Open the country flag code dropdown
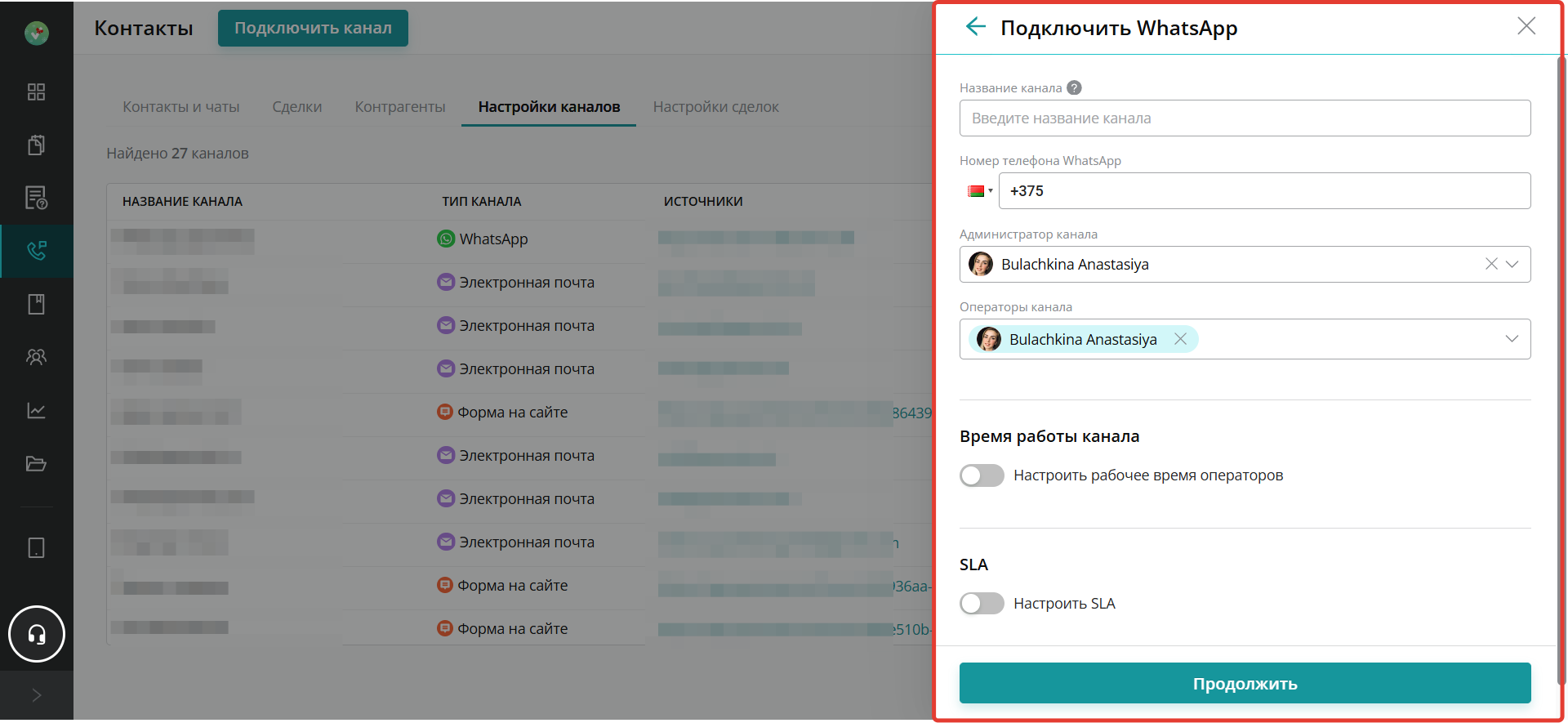 pyautogui.click(x=979, y=191)
